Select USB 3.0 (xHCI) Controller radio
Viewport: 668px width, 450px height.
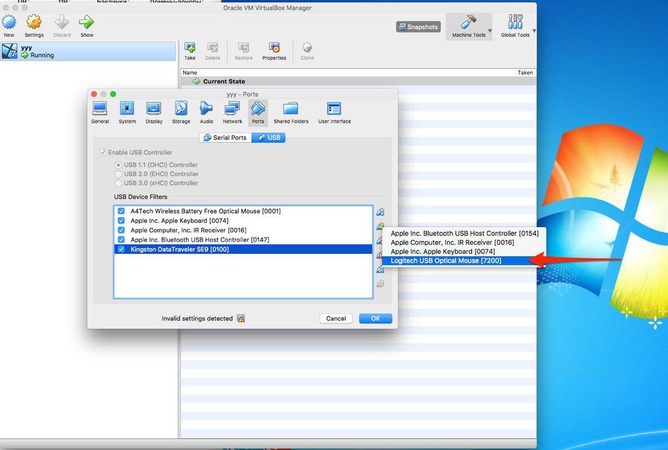click(118, 183)
